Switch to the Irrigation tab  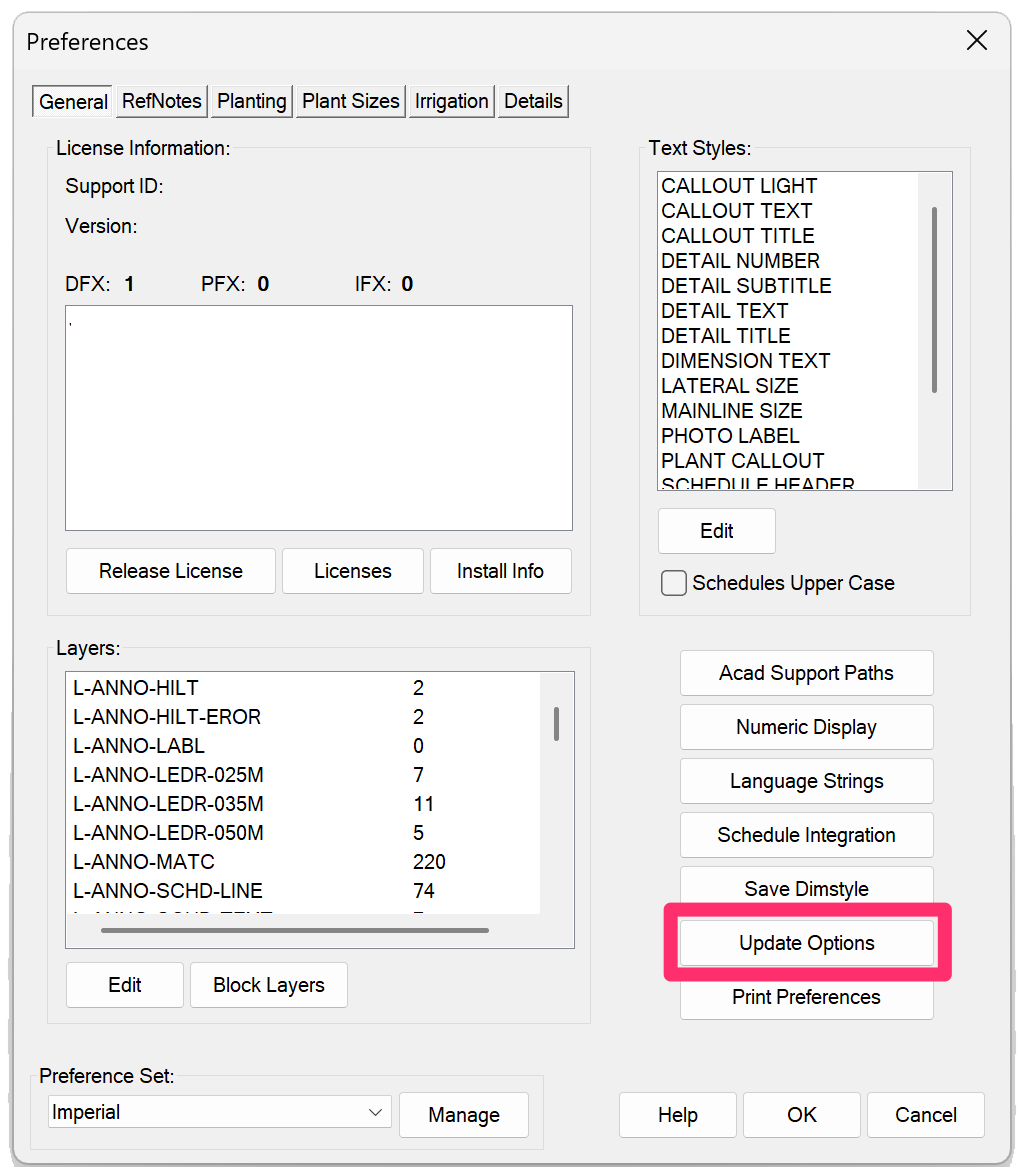(x=451, y=101)
